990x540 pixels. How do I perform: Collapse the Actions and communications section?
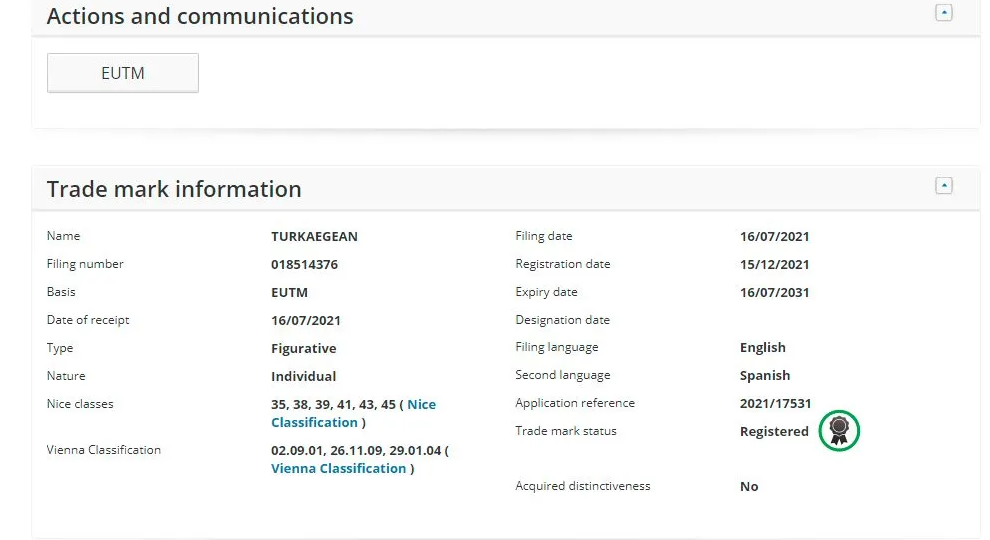tap(943, 13)
